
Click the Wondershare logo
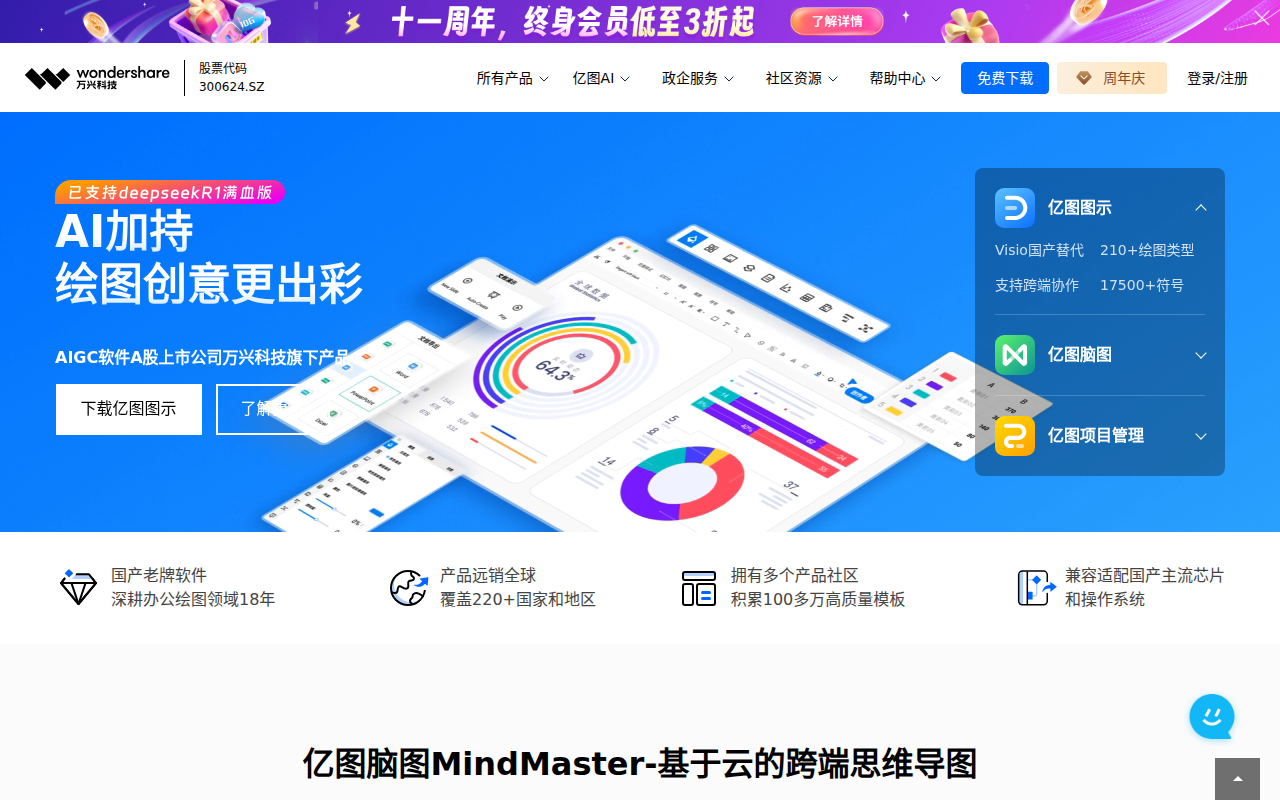[97, 78]
